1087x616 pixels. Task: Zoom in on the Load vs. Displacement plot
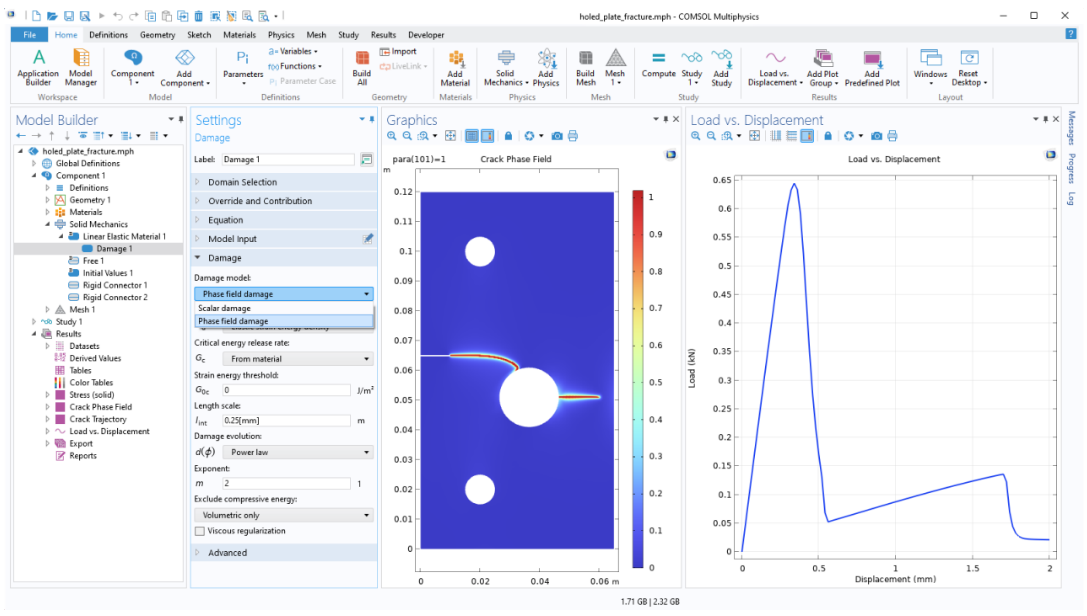tap(696, 137)
